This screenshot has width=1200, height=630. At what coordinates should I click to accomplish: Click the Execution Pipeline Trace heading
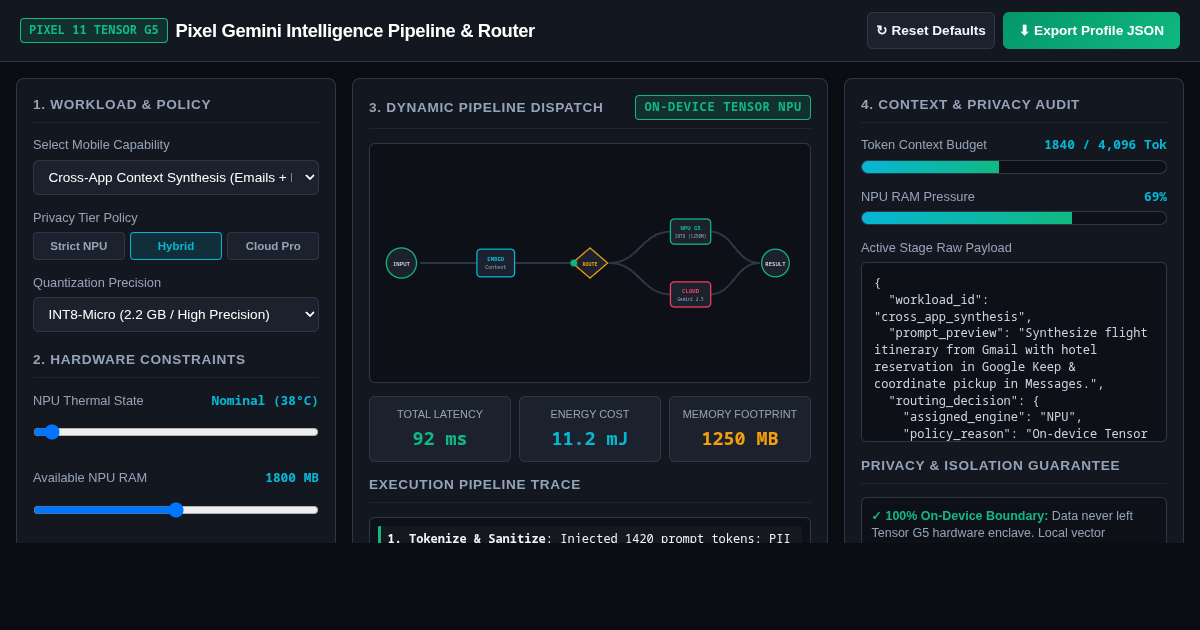coord(475,485)
